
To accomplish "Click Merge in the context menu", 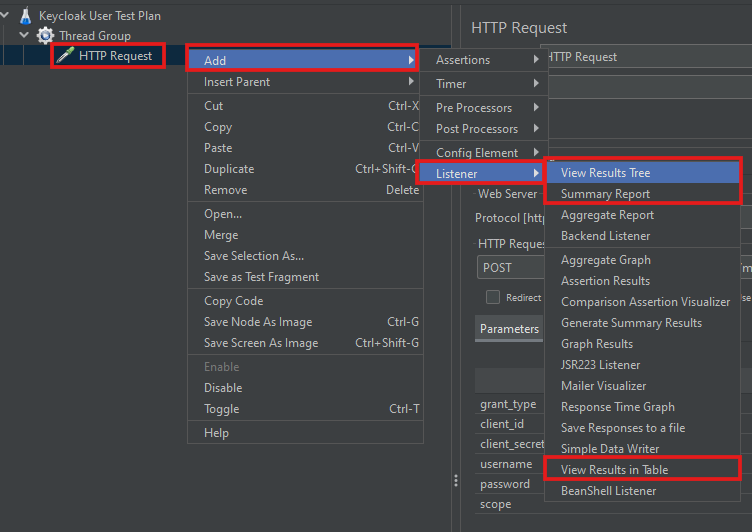I will click(x=303, y=235).
